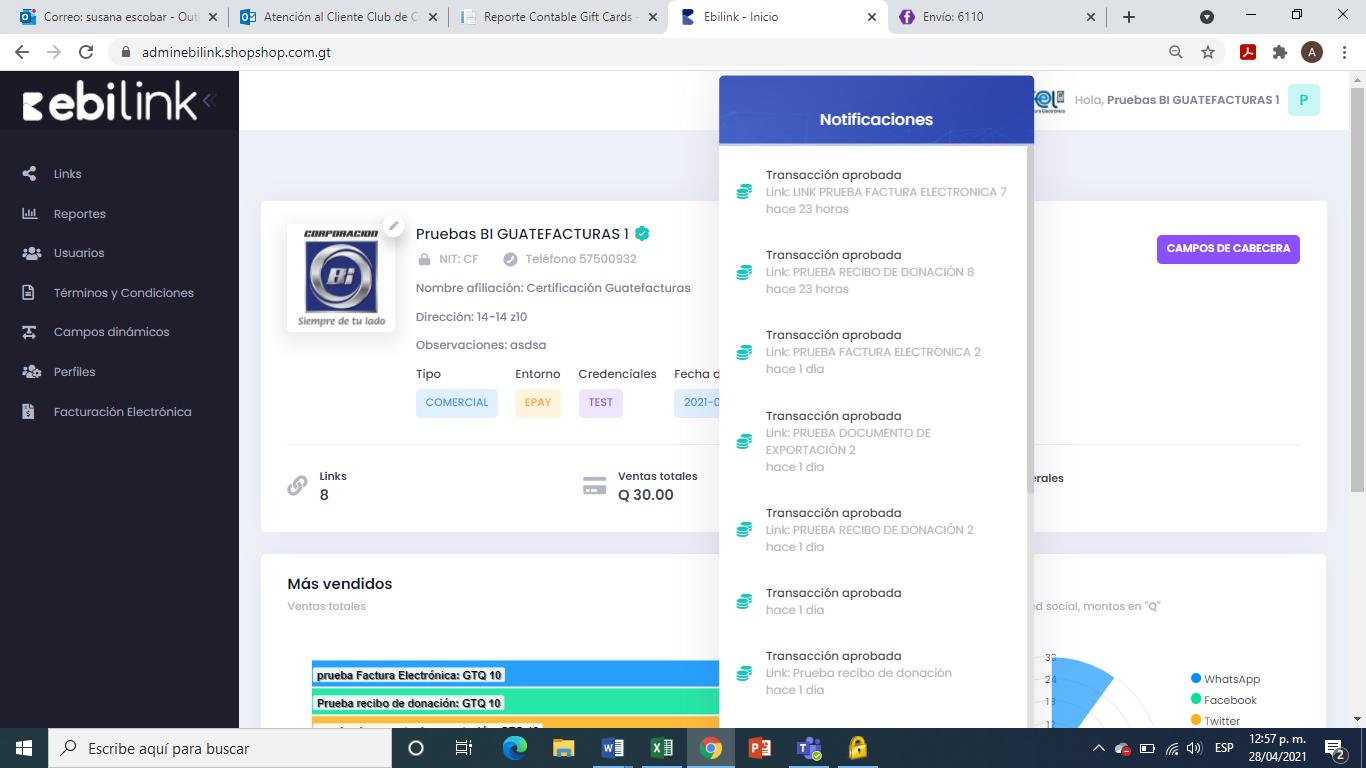The width and height of the screenshot is (1366, 768).
Task: Click the Términos y Condiciones document icon
Action: pyautogui.click(x=30, y=293)
